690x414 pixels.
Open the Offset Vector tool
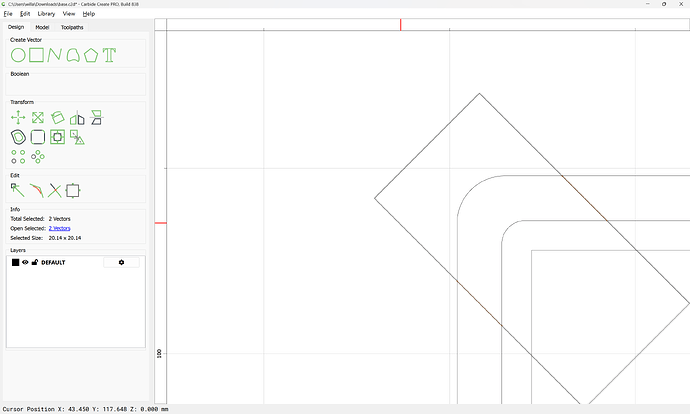click(x=18, y=137)
